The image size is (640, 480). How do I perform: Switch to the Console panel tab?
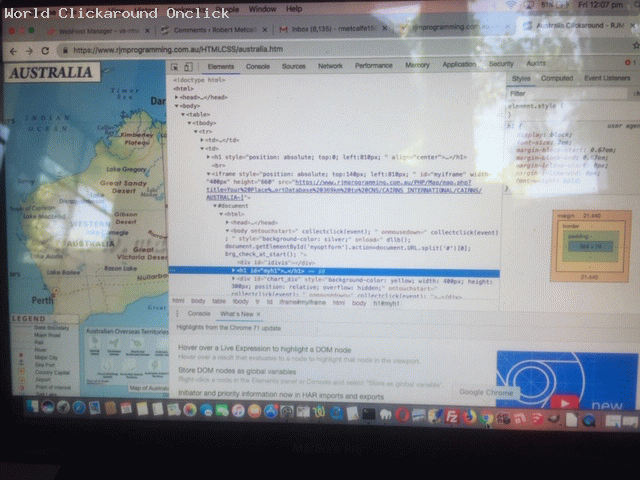click(x=258, y=66)
